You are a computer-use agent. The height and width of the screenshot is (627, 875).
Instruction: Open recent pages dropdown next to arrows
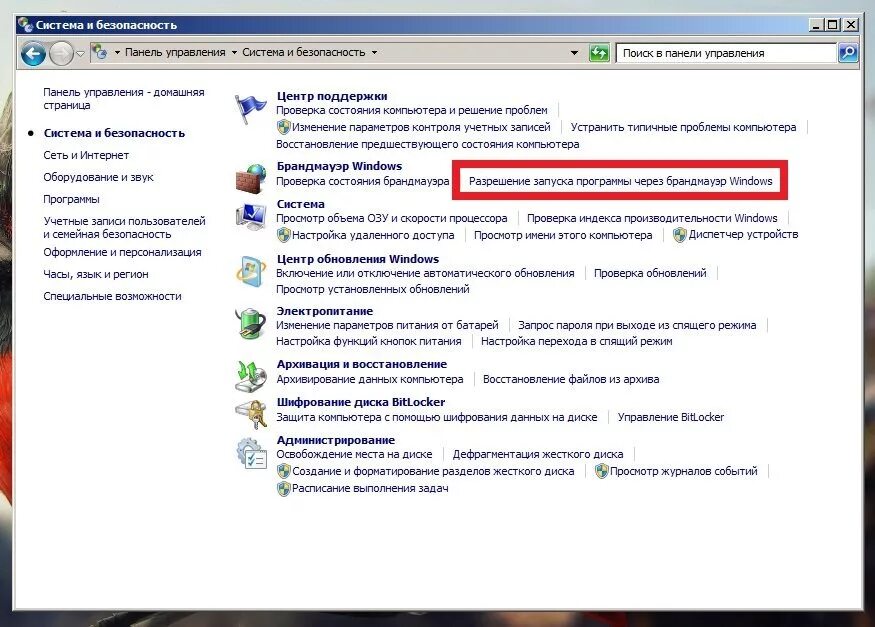[80, 54]
